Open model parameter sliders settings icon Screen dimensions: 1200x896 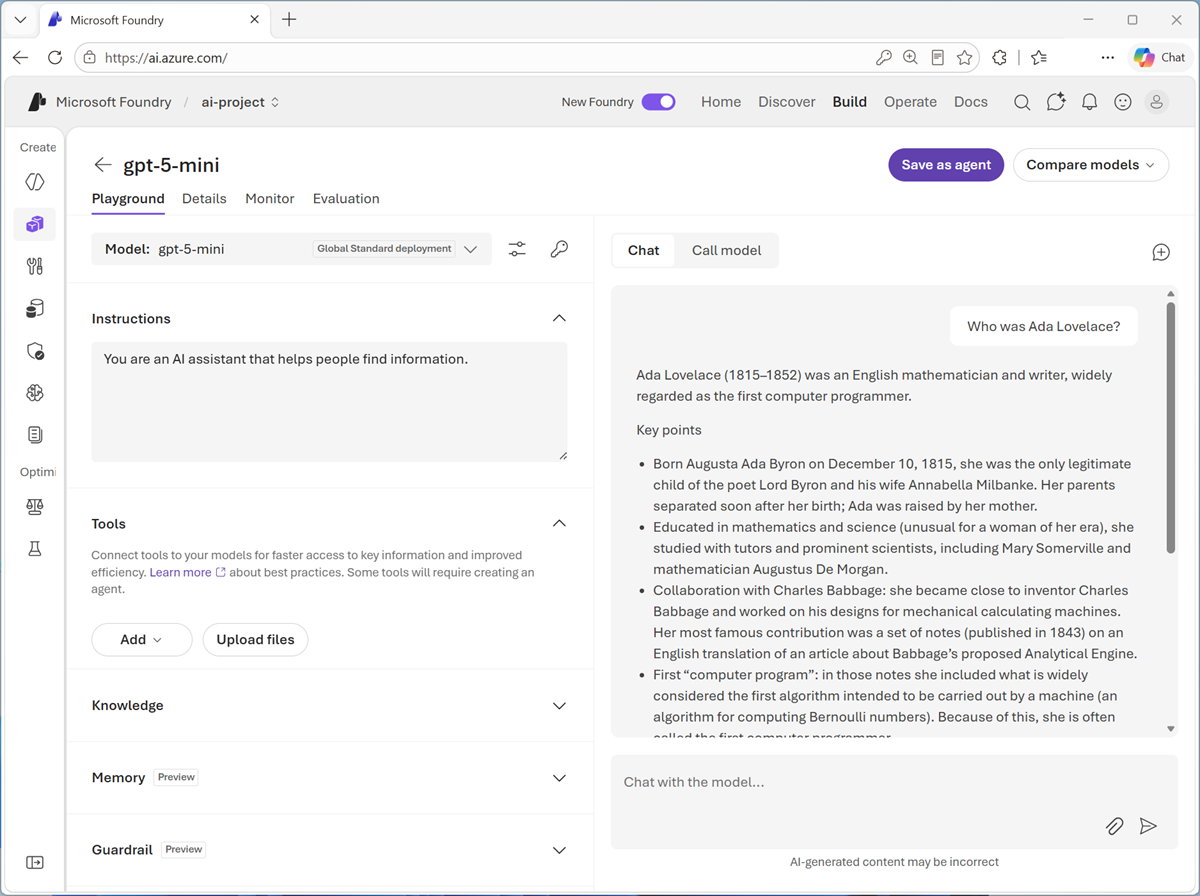click(517, 250)
